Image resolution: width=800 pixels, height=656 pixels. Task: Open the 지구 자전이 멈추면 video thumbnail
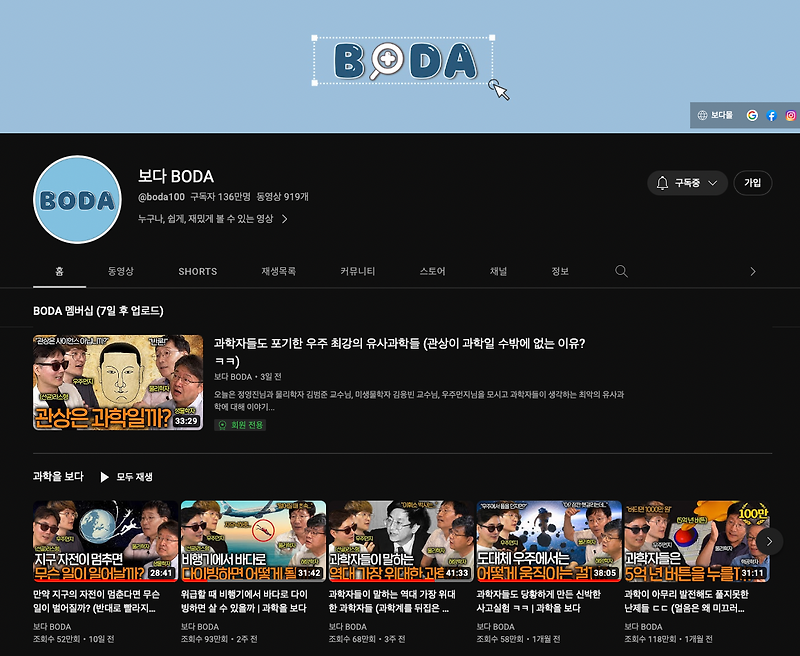[x=106, y=541]
